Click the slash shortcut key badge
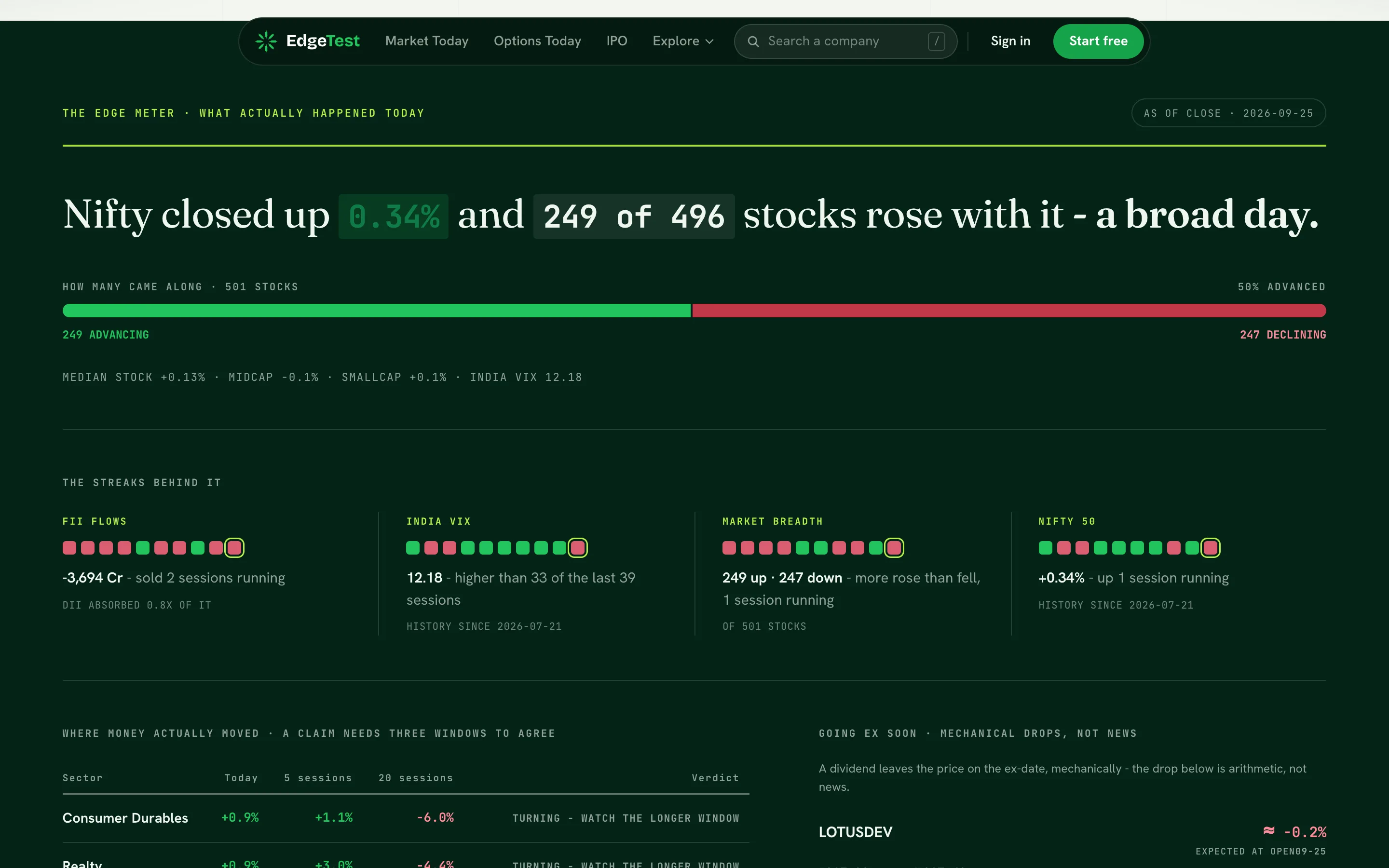 pos(936,41)
